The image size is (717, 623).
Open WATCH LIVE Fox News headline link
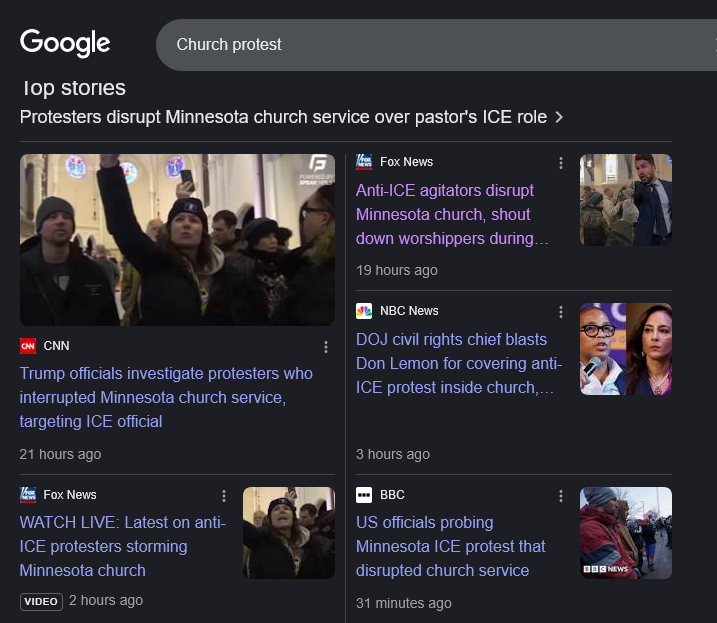point(122,546)
